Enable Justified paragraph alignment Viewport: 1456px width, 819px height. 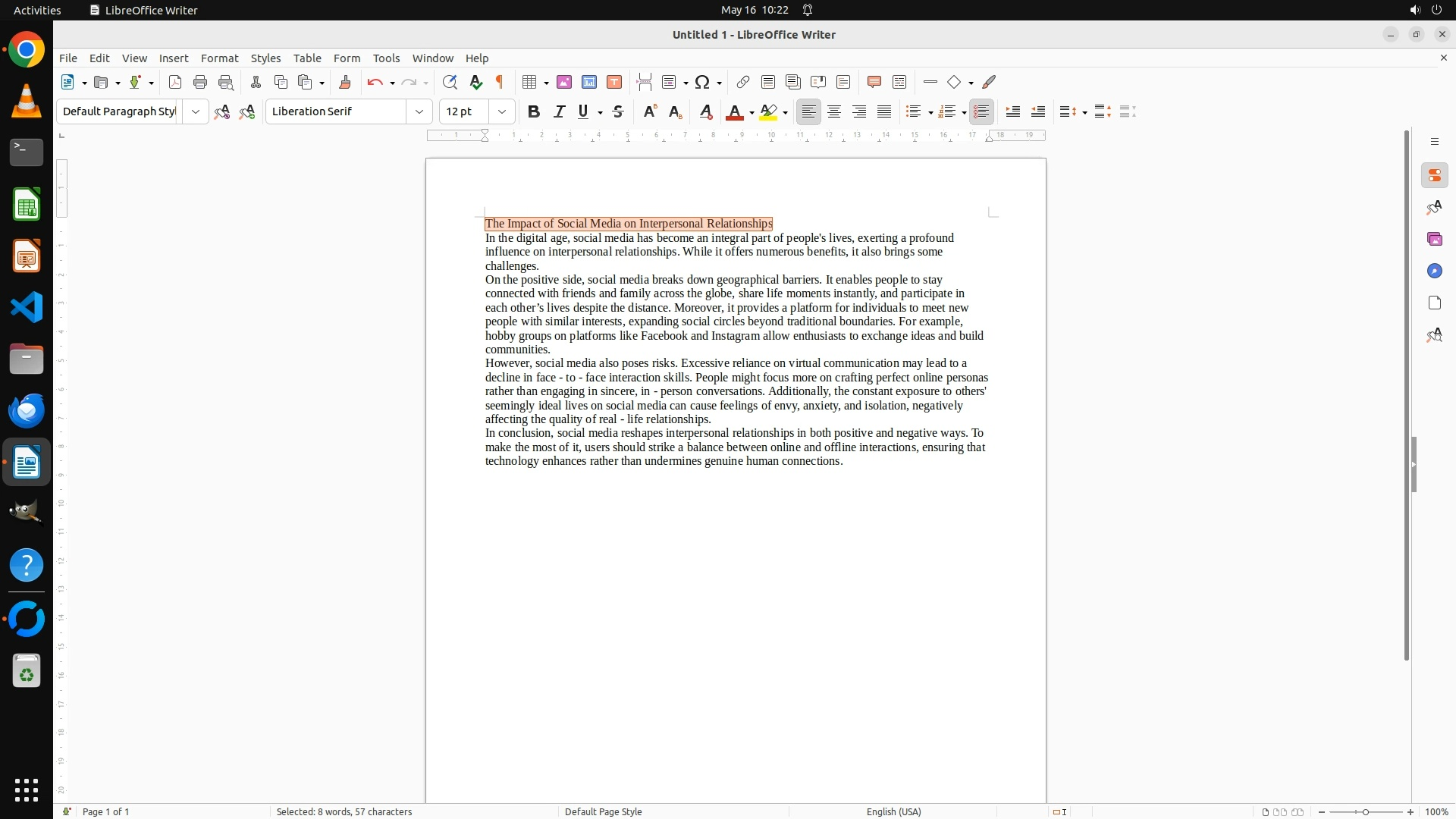point(884,111)
